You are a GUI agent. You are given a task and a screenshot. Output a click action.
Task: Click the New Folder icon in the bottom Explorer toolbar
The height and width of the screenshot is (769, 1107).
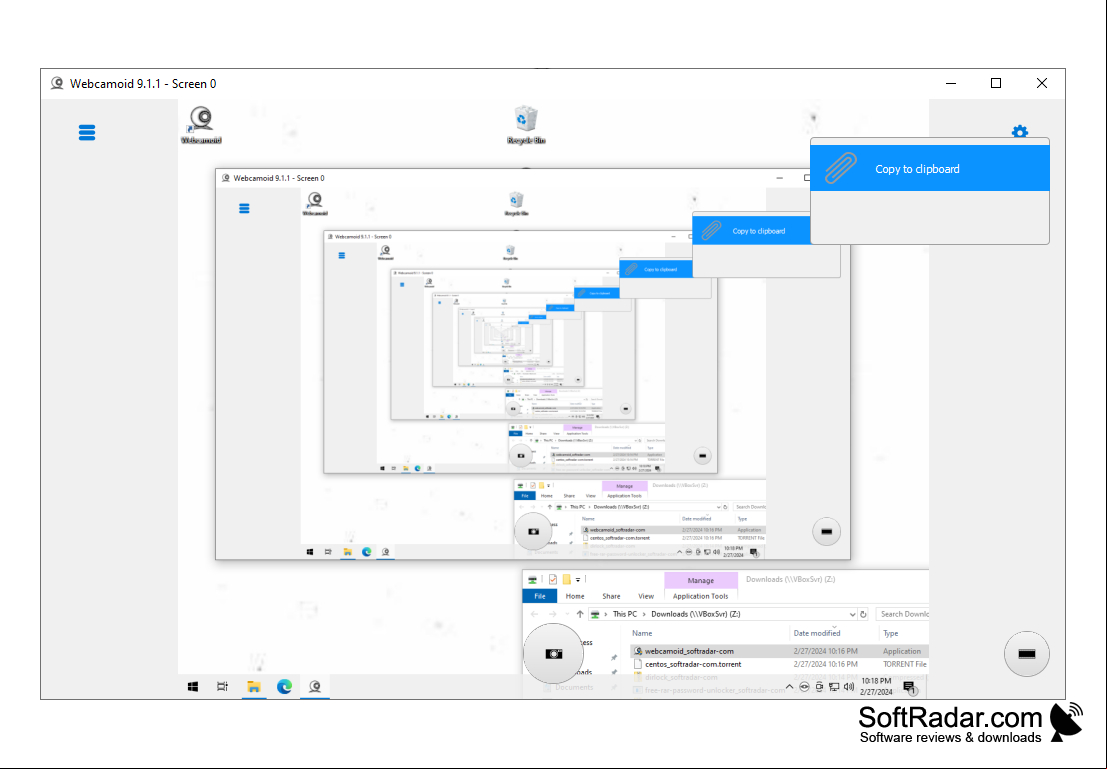[566, 580]
